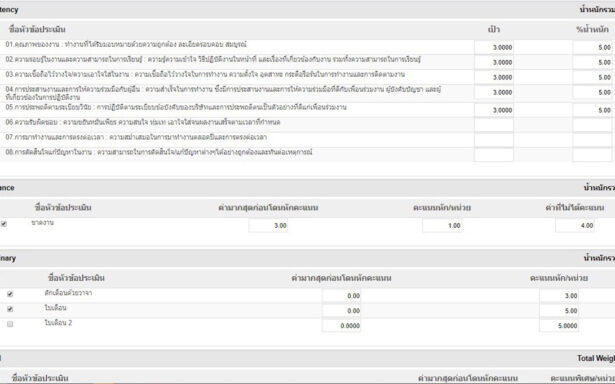This screenshot has height=384, width=615.
Task: Click ใบเตือน 2 deduction field showing 5.0000
Action: click(559, 326)
